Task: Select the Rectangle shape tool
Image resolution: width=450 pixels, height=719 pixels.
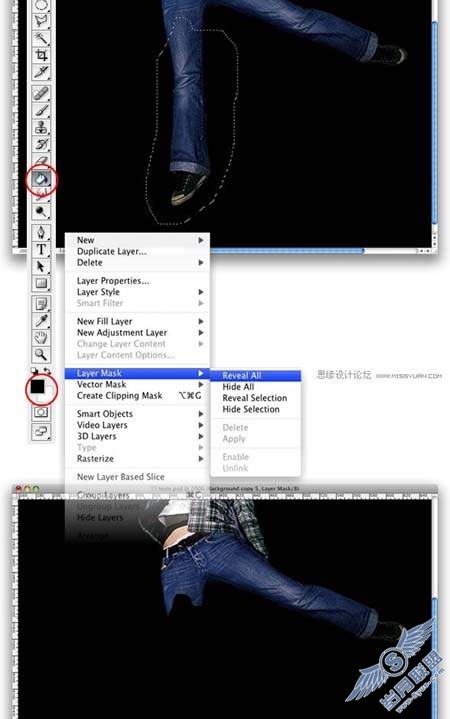Action: pyautogui.click(x=41, y=283)
